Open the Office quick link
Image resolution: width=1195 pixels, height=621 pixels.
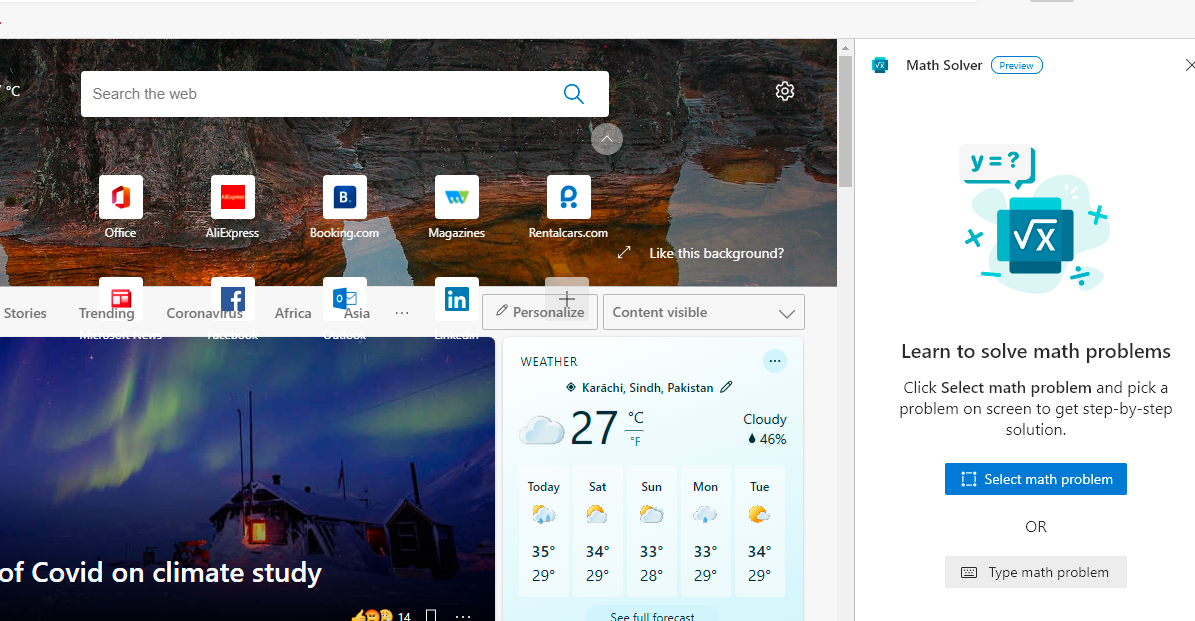tap(120, 197)
